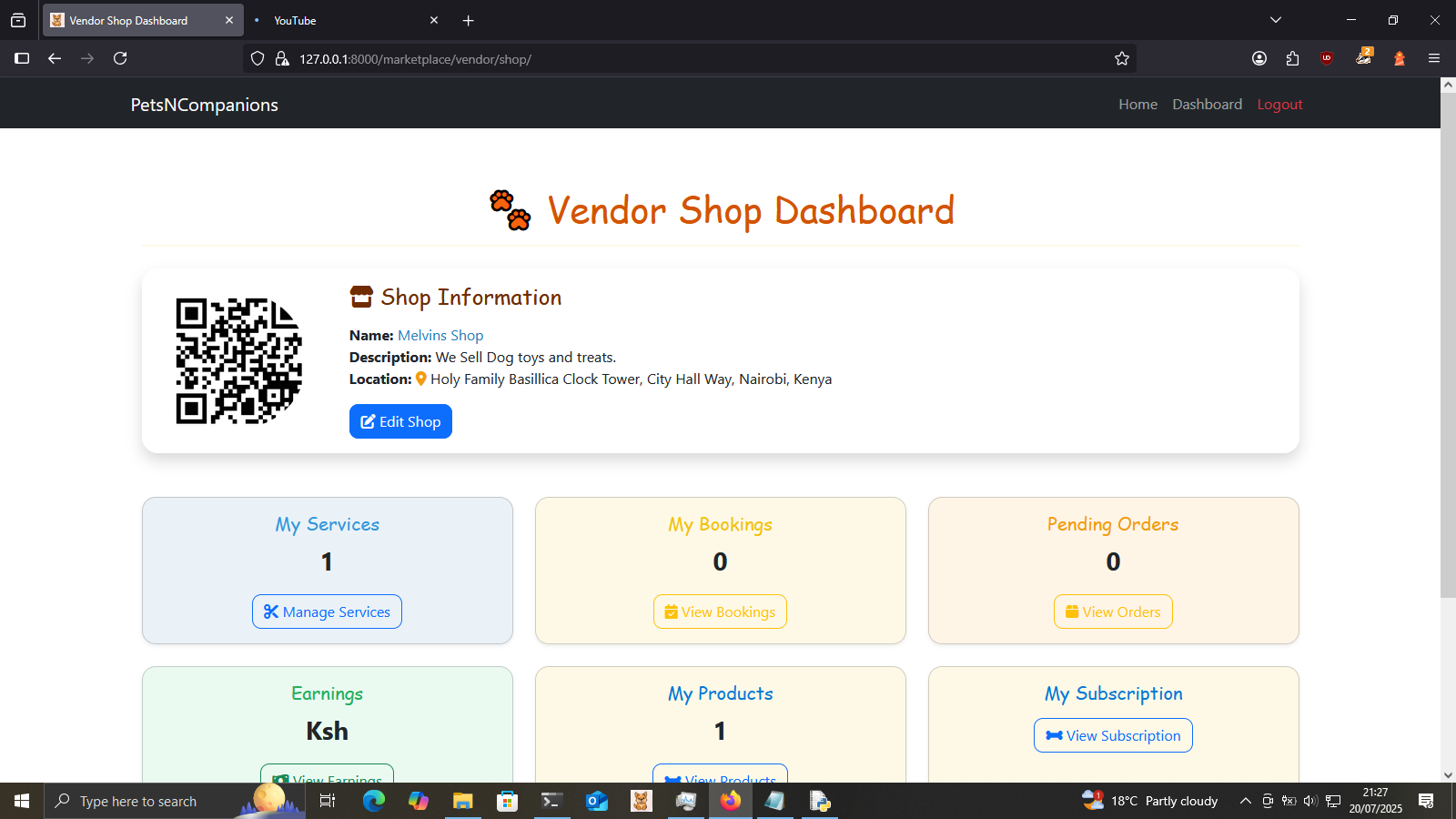Click the shop storefront icon next to Shop Information
Screen dimensions: 1456x819
click(361, 297)
